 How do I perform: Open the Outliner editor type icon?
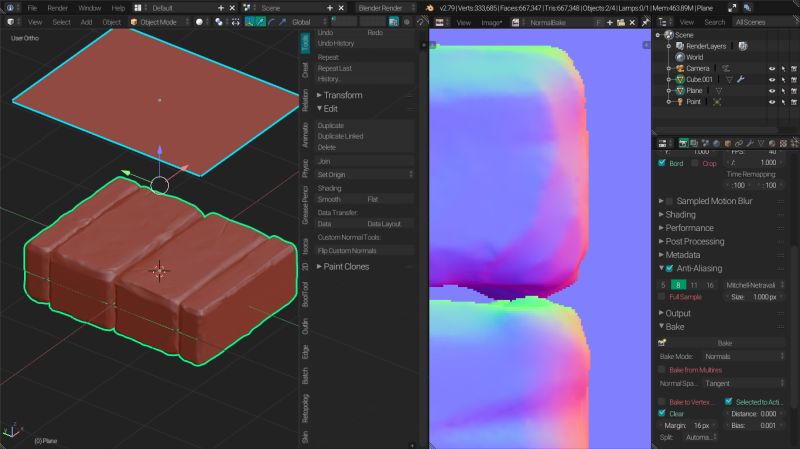click(x=662, y=22)
